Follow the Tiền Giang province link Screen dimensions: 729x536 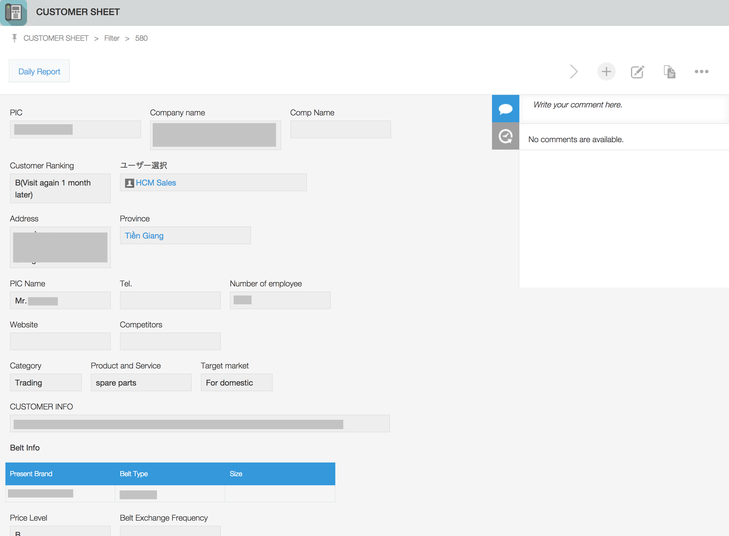[x=144, y=236]
